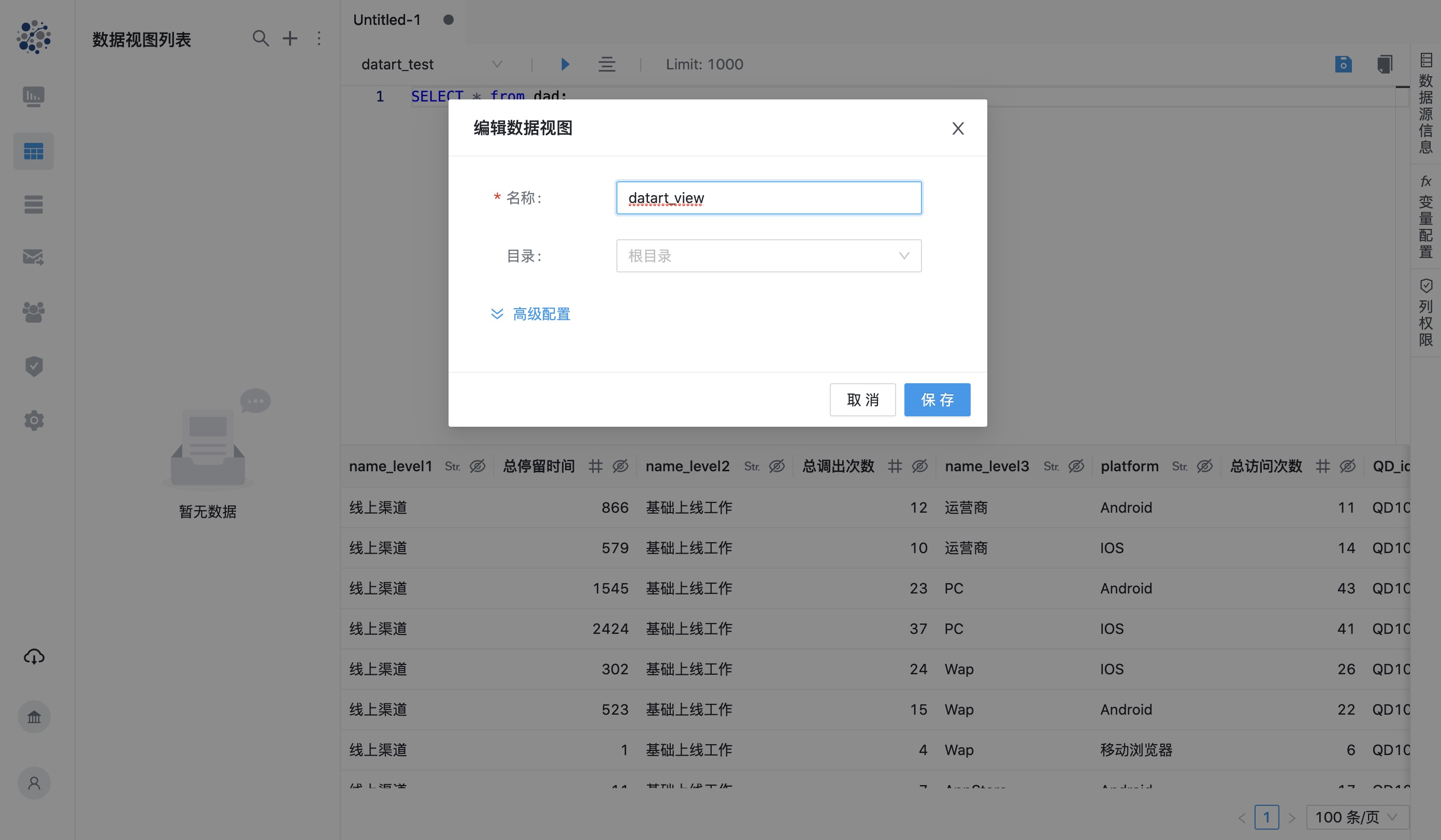Image resolution: width=1441 pixels, height=840 pixels.
Task: Search the data view list
Action: pos(261,38)
